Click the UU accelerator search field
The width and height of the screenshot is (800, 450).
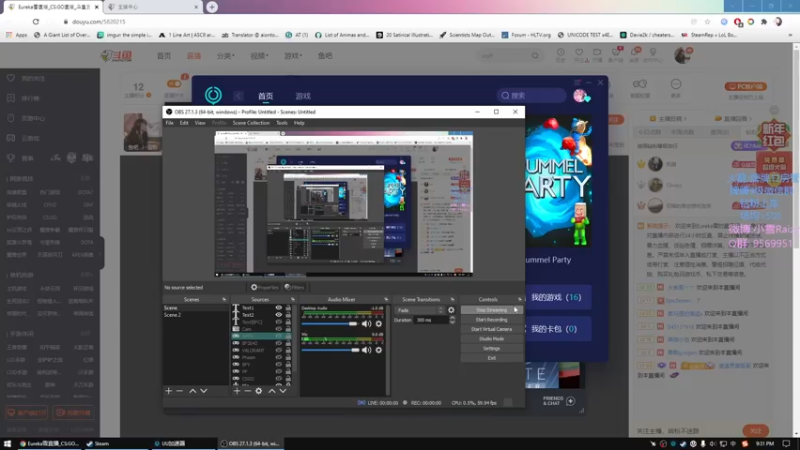tap(531, 95)
